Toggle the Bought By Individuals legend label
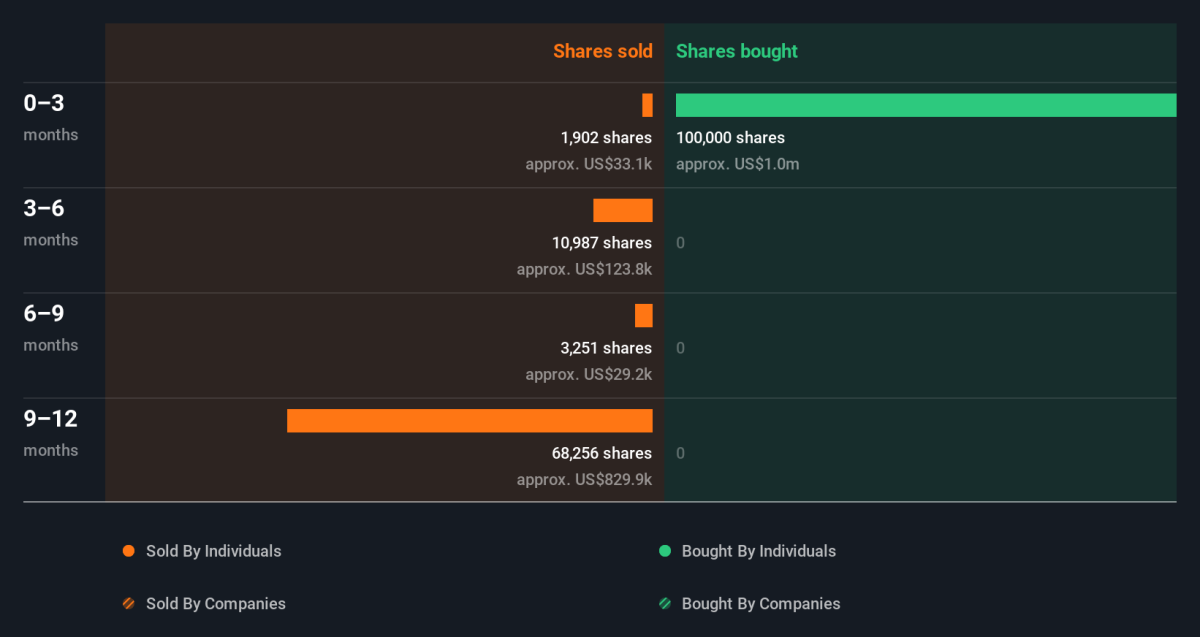Viewport: 1200px width, 637px height. point(758,551)
